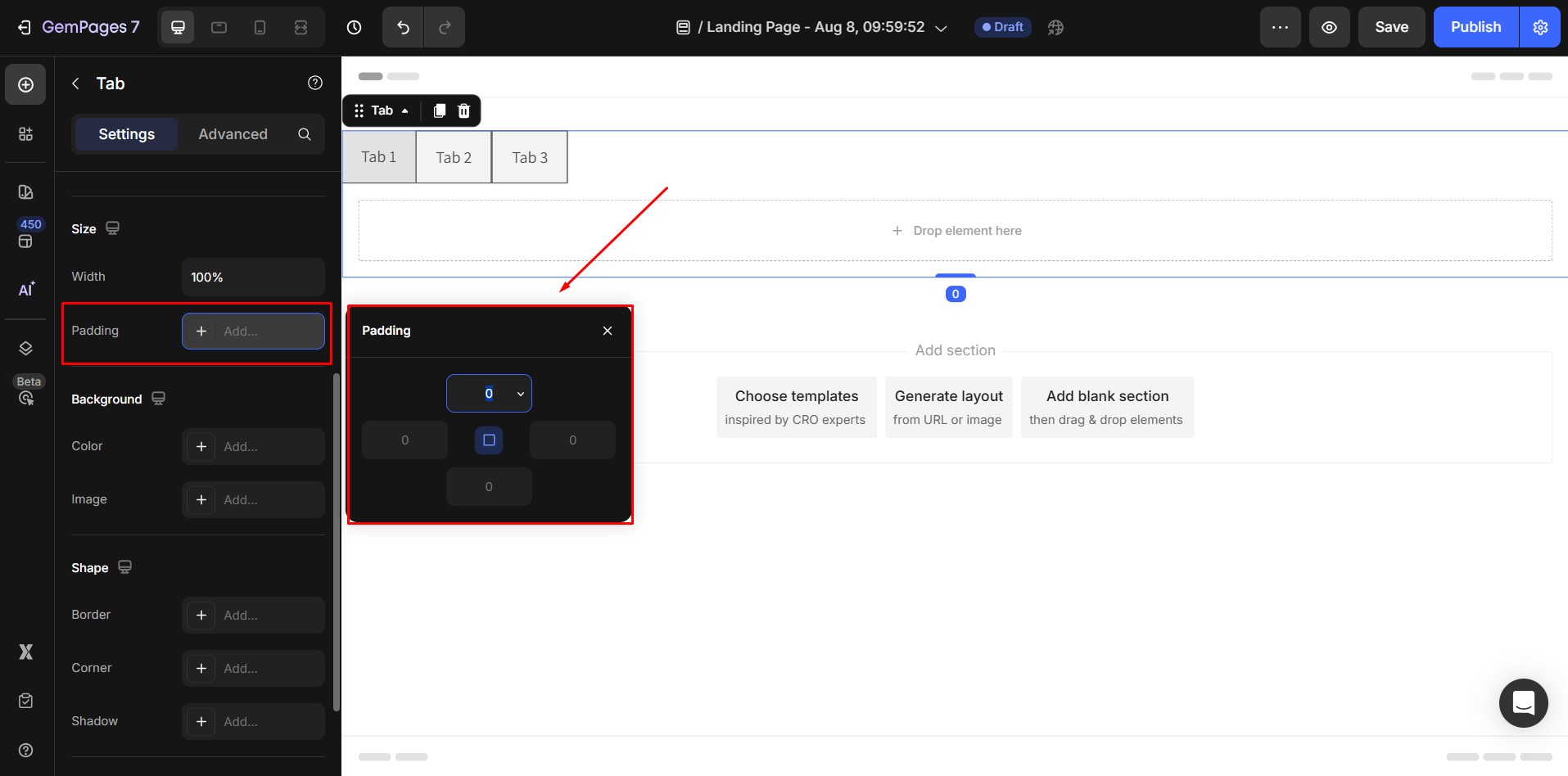The image size is (1568, 776).
Task: Switch to mobile preview mode
Action: [260, 27]
